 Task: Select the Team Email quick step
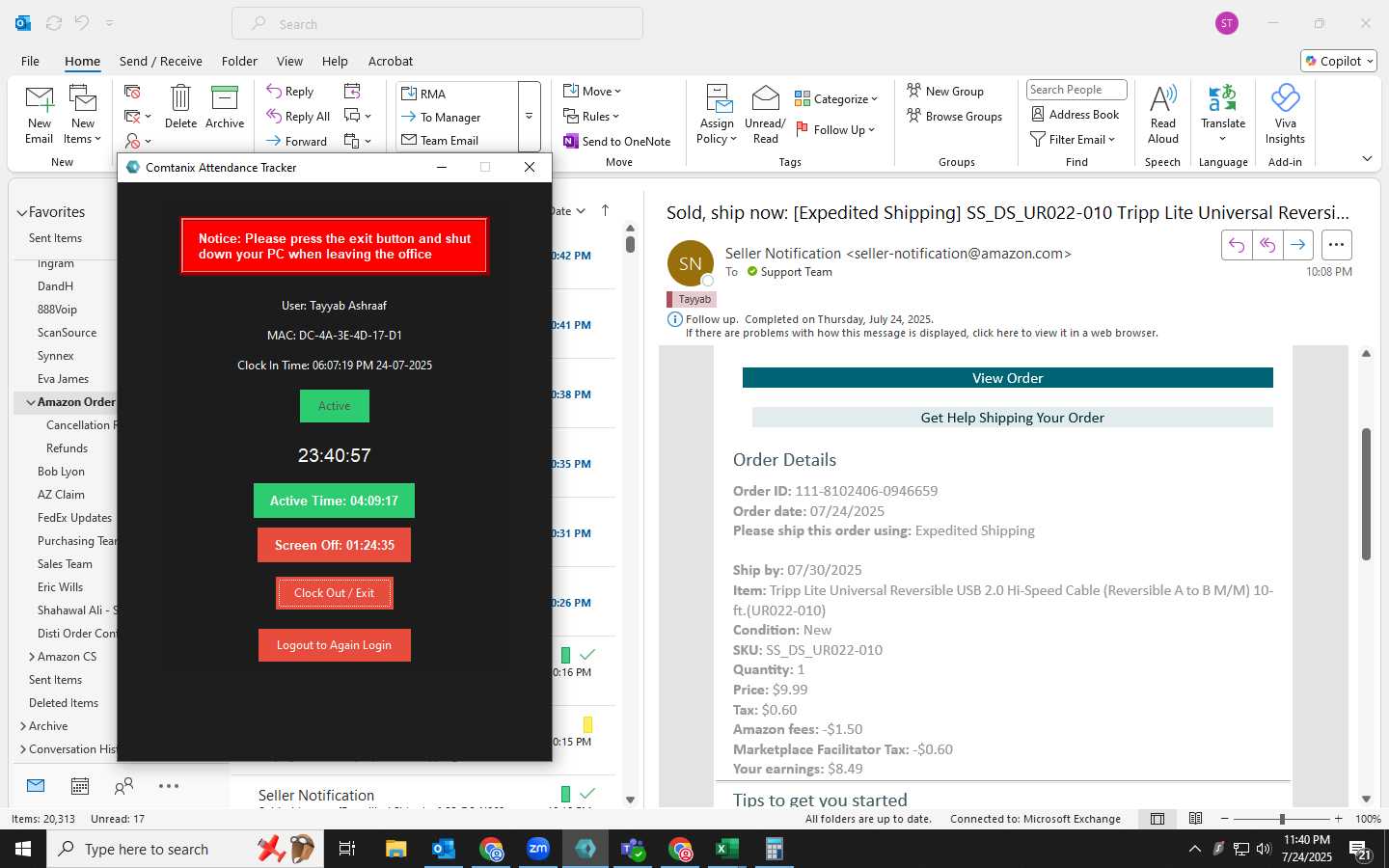point(440,140)
